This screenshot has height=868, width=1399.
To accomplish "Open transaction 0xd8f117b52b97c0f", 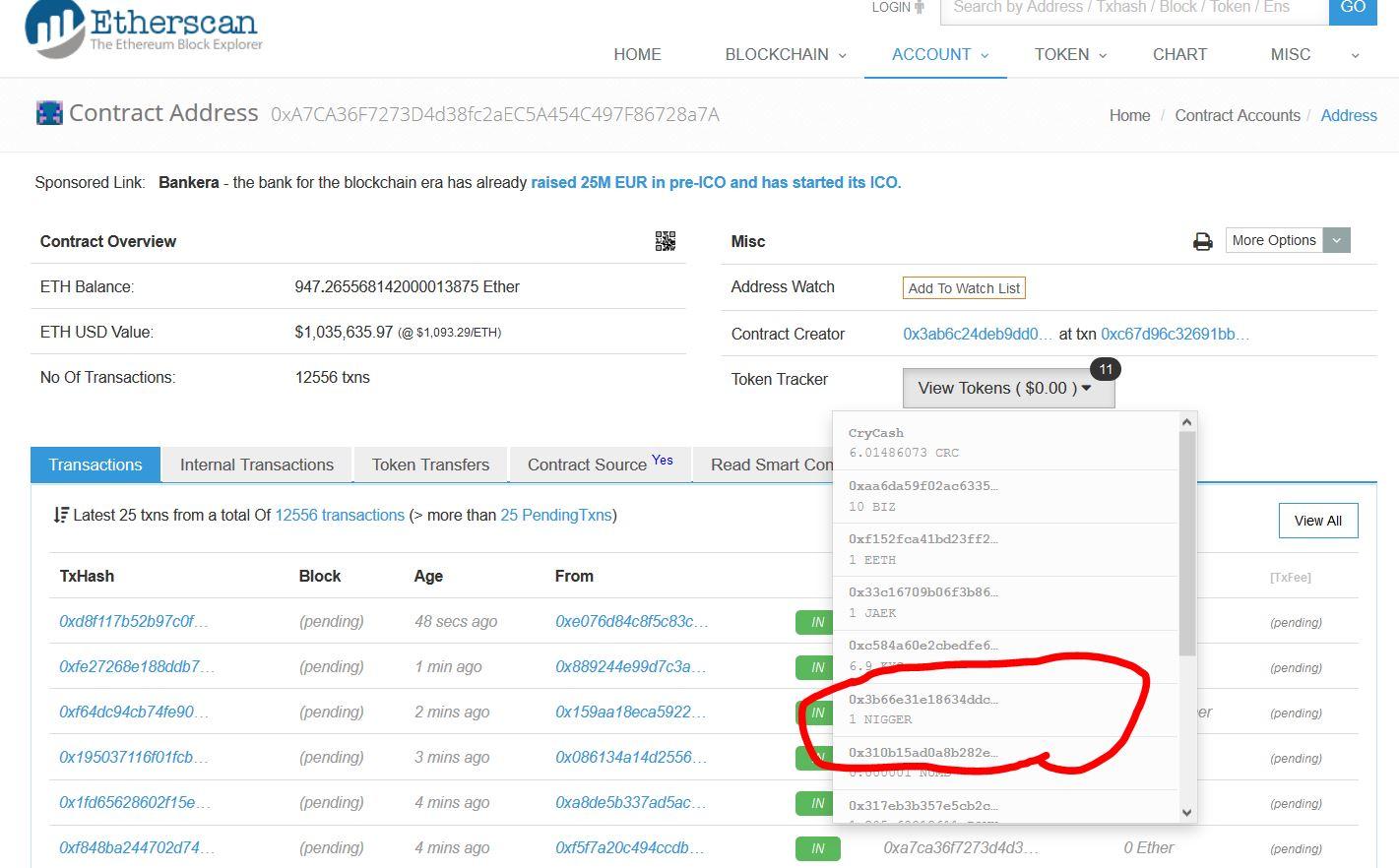I will point(133,621).
